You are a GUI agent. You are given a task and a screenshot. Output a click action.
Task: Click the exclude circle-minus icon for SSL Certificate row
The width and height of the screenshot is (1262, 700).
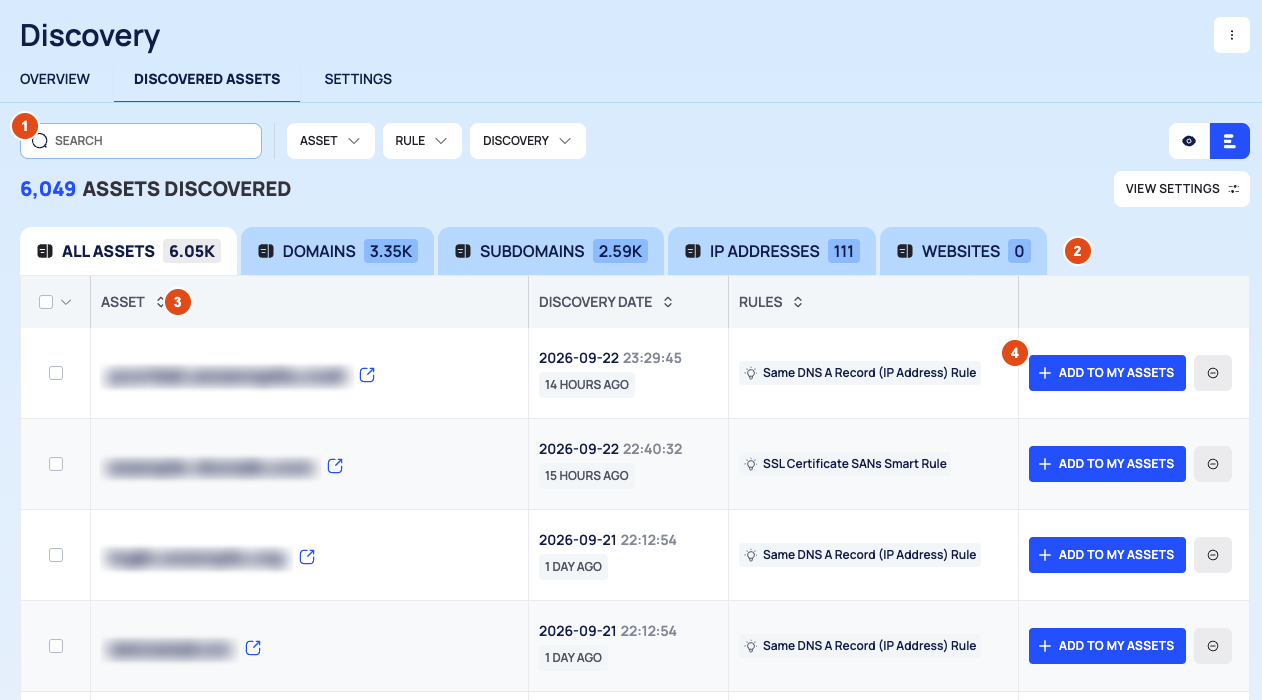click(x=1213, y=464)
